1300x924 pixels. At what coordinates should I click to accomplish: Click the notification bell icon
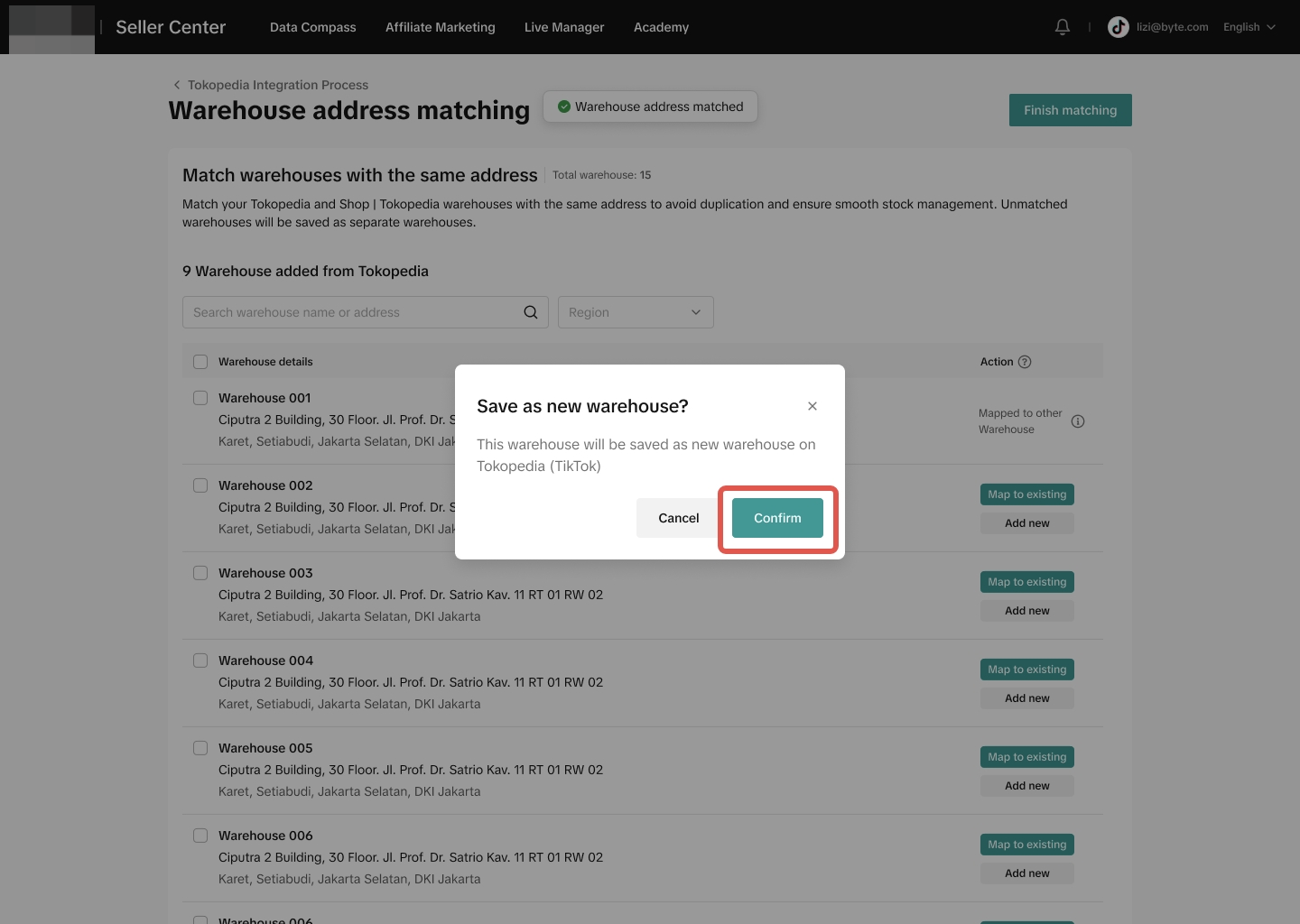pos(1063,27)
